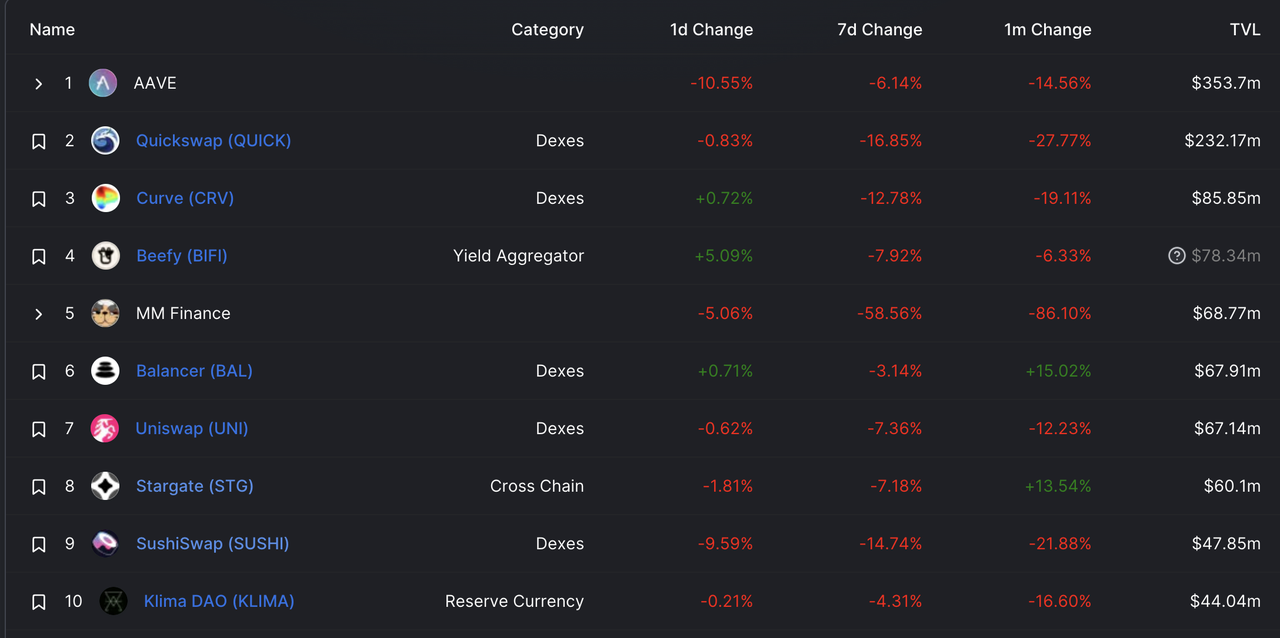Viewport: 1280px width, 638px height.
Task: Expand the MM Finance row
Action: click(39, 314)
